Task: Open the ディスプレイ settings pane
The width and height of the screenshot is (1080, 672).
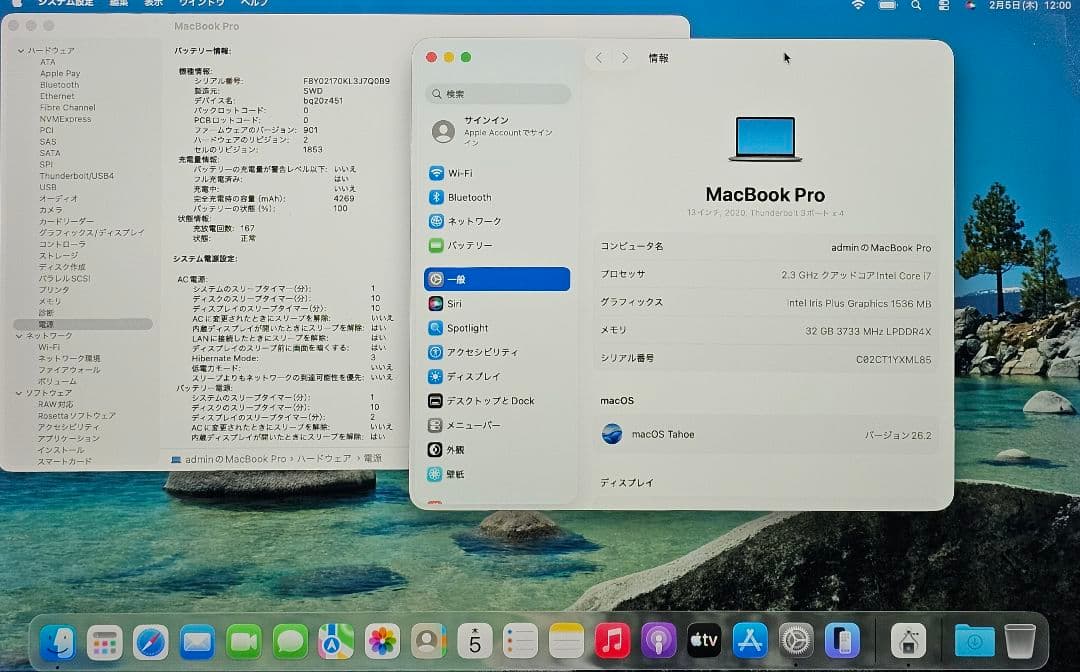Action: click(x=472, y=376)
